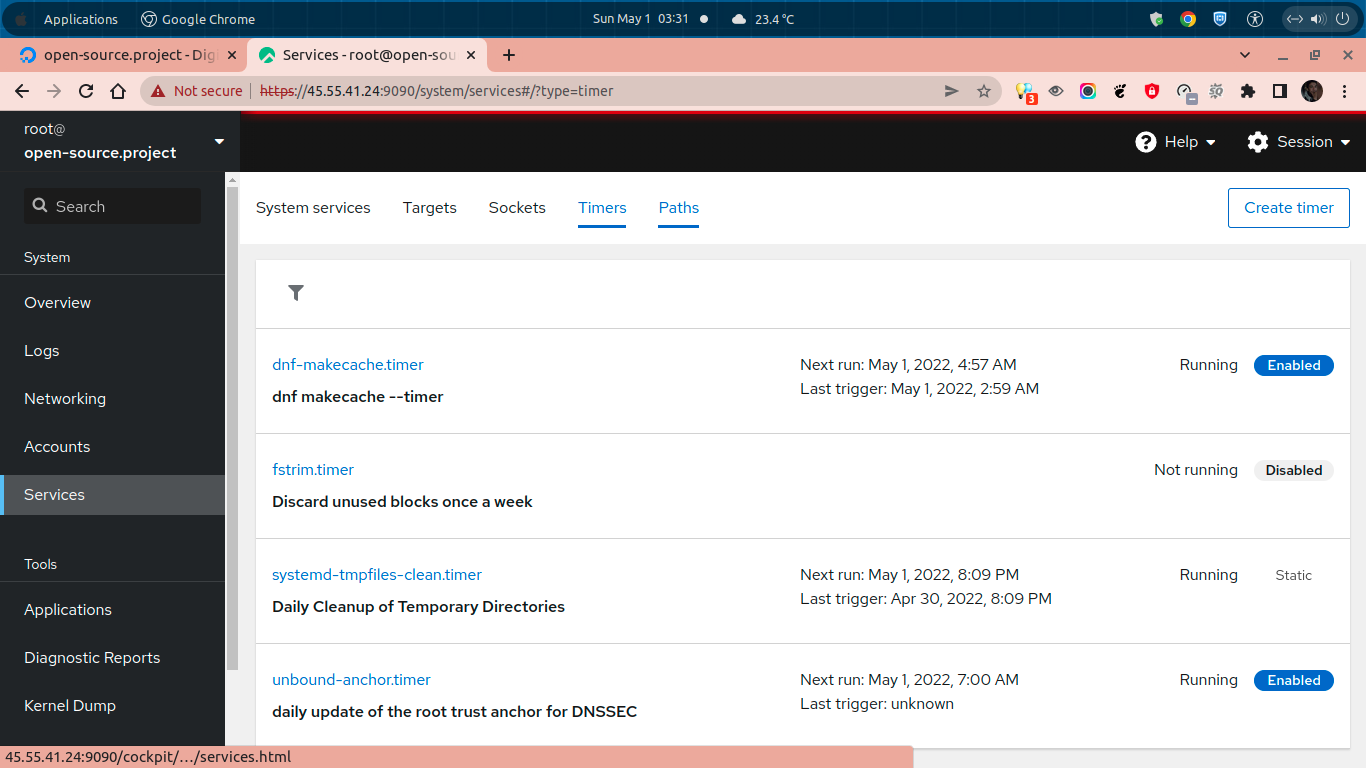Image resolution: width=1366 pixels, height=768 pixels.
Task: Switch to Paths tab
Action: click(679, 208)
